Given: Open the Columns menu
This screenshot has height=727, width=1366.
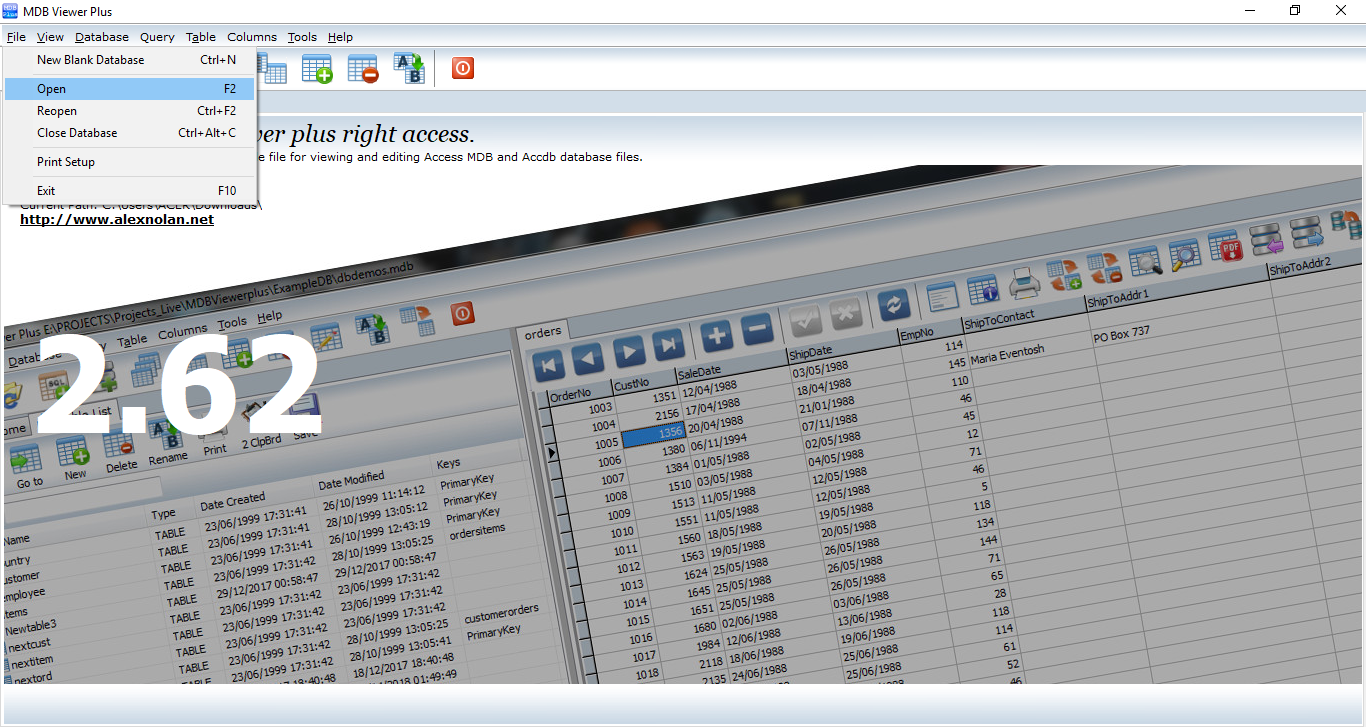Looking at the screenshot, I should (x=252, y=37).
